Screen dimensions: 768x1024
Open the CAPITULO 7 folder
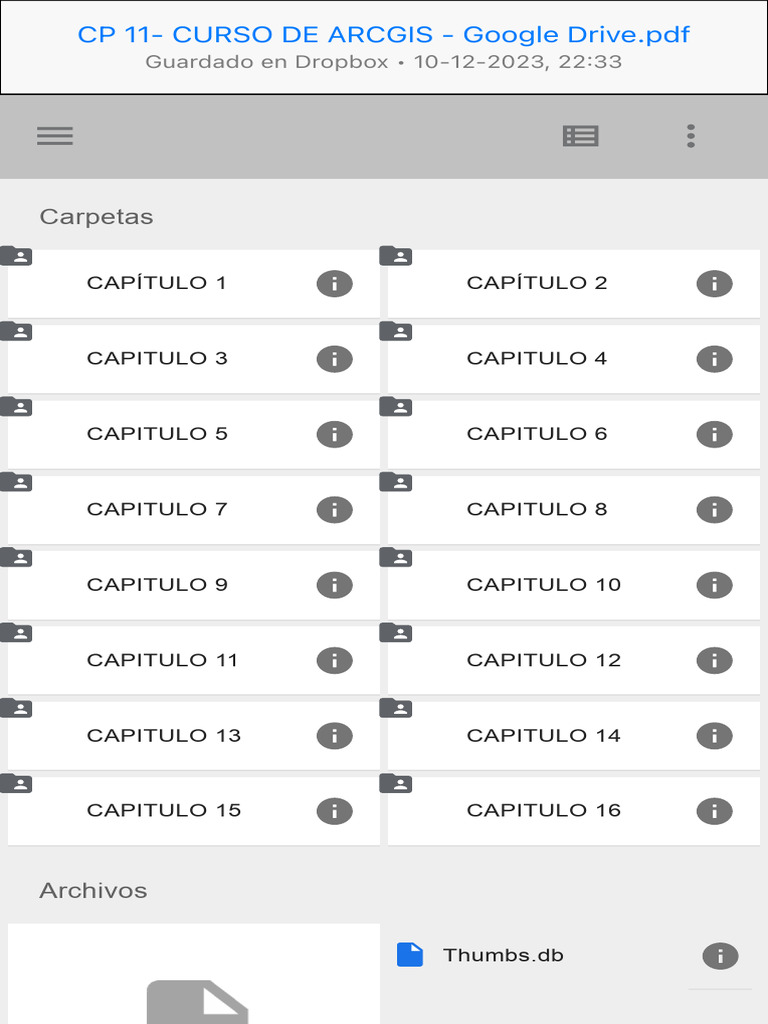click(x=157, y=509)
